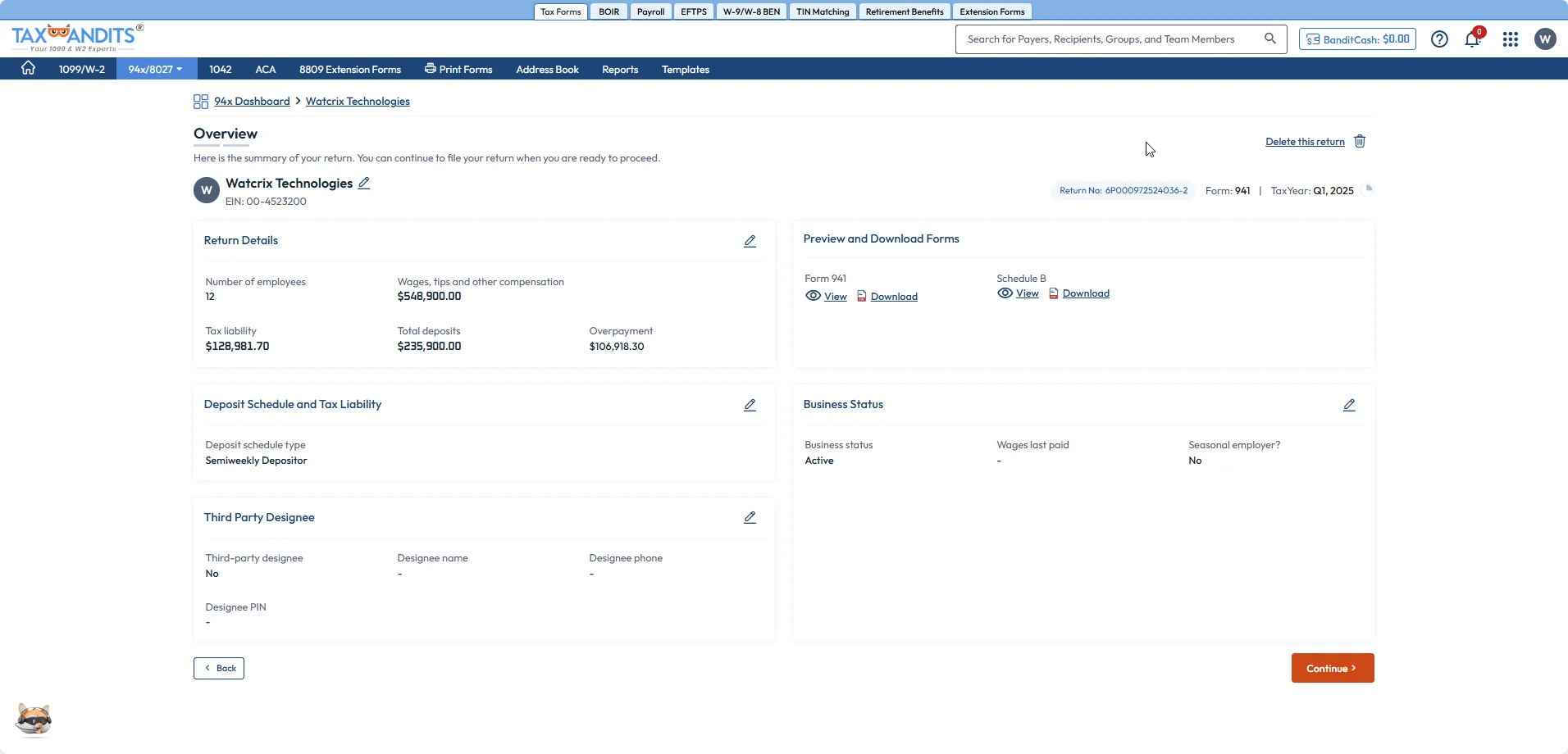Click the Watcrix Technologies breadcrumb link

pos(358,102)
